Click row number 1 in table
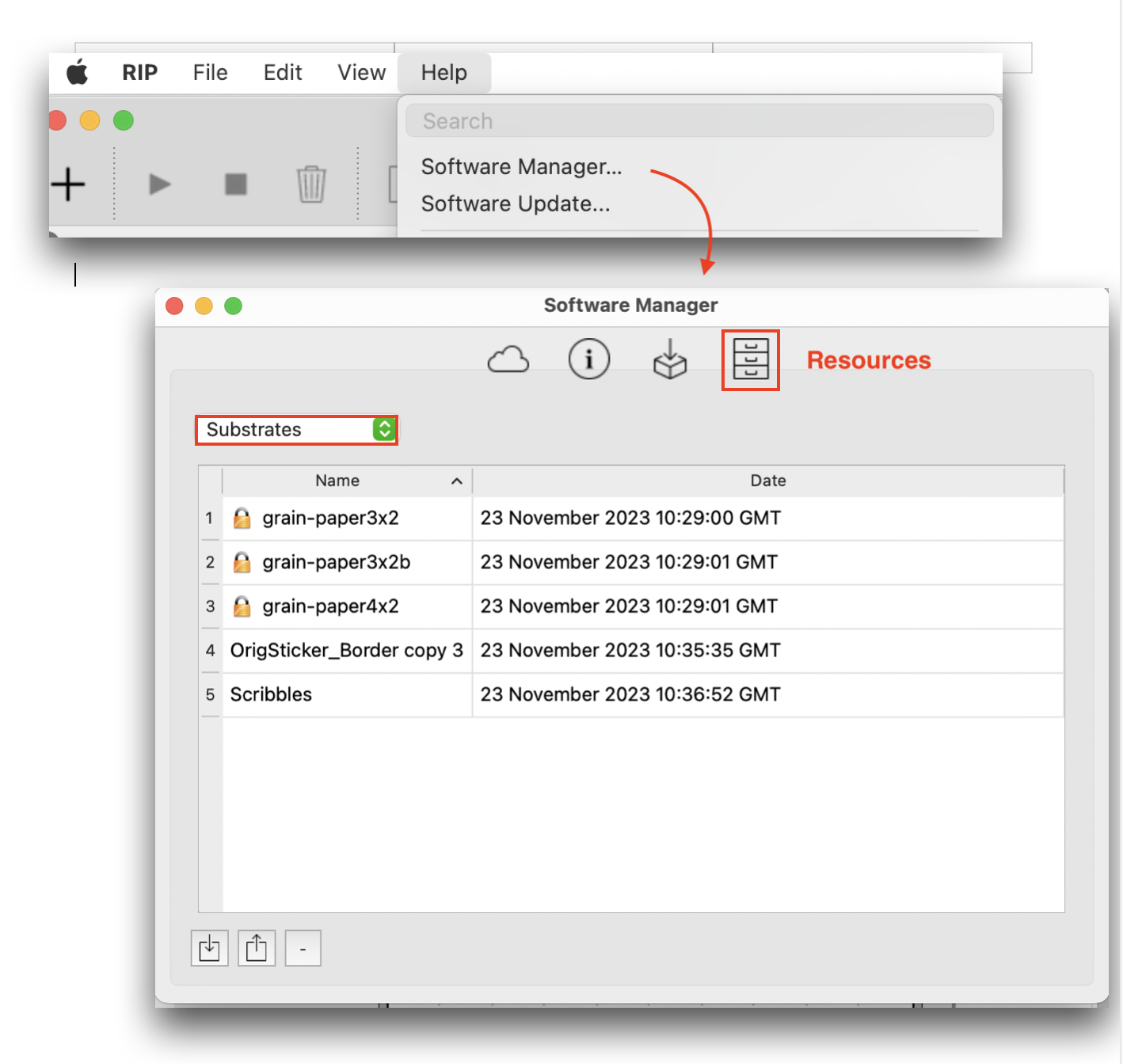This screenshot has height=1064, width=1123. [x=210, y=519]
